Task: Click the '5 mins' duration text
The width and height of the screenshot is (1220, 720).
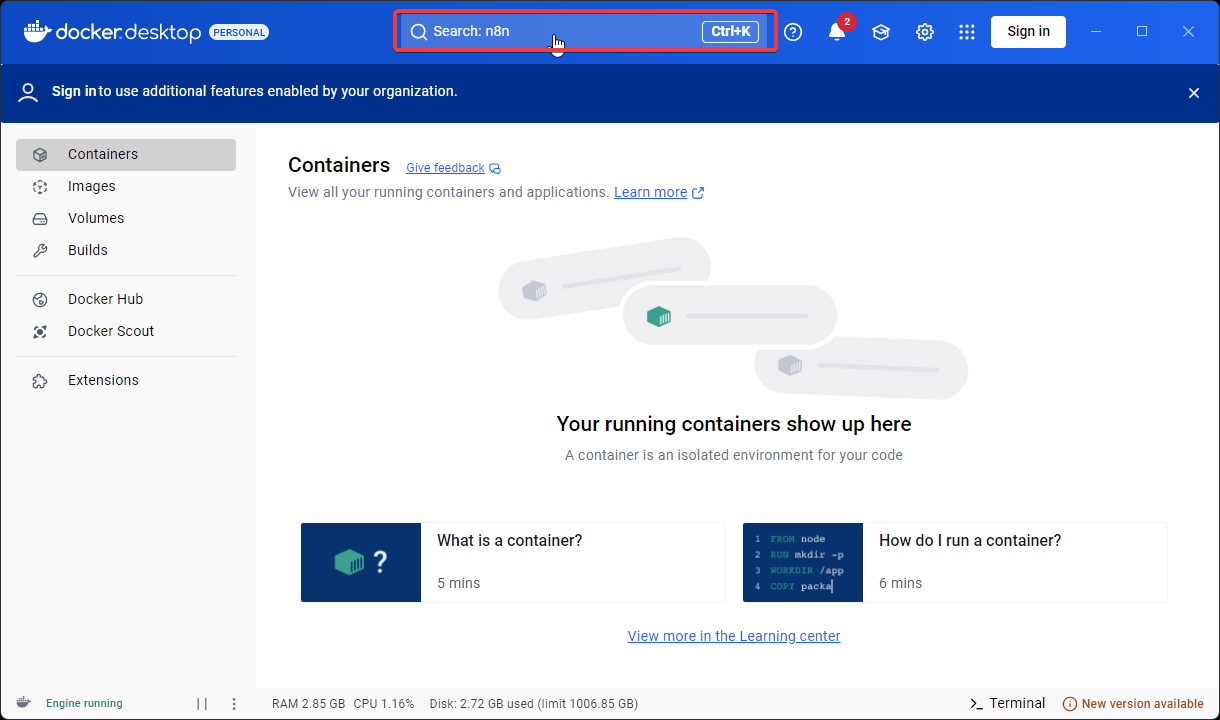Action: tap(459, 583)
